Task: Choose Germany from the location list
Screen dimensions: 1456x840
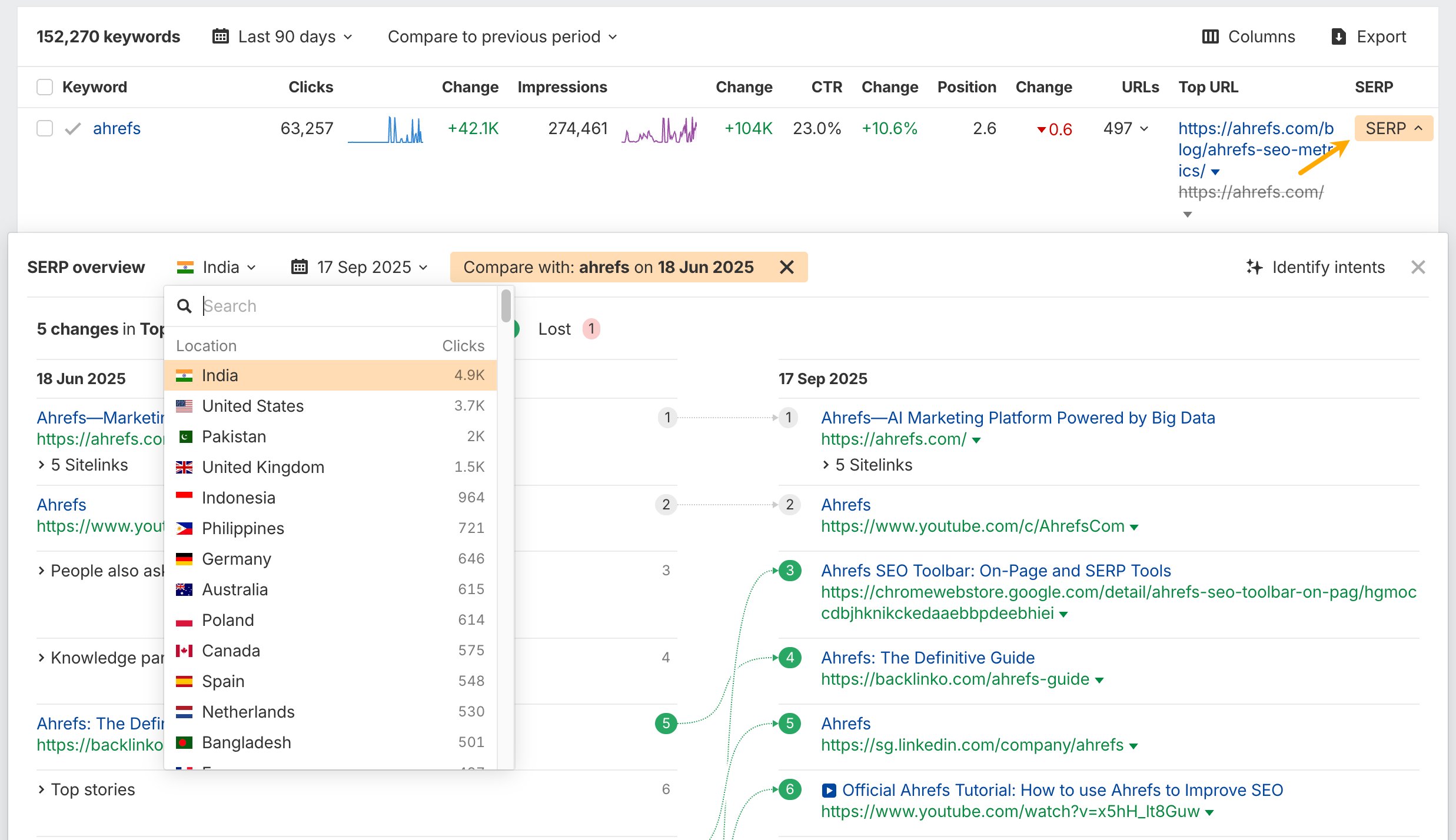Action: pyautogui.click(x=236, y=559)
